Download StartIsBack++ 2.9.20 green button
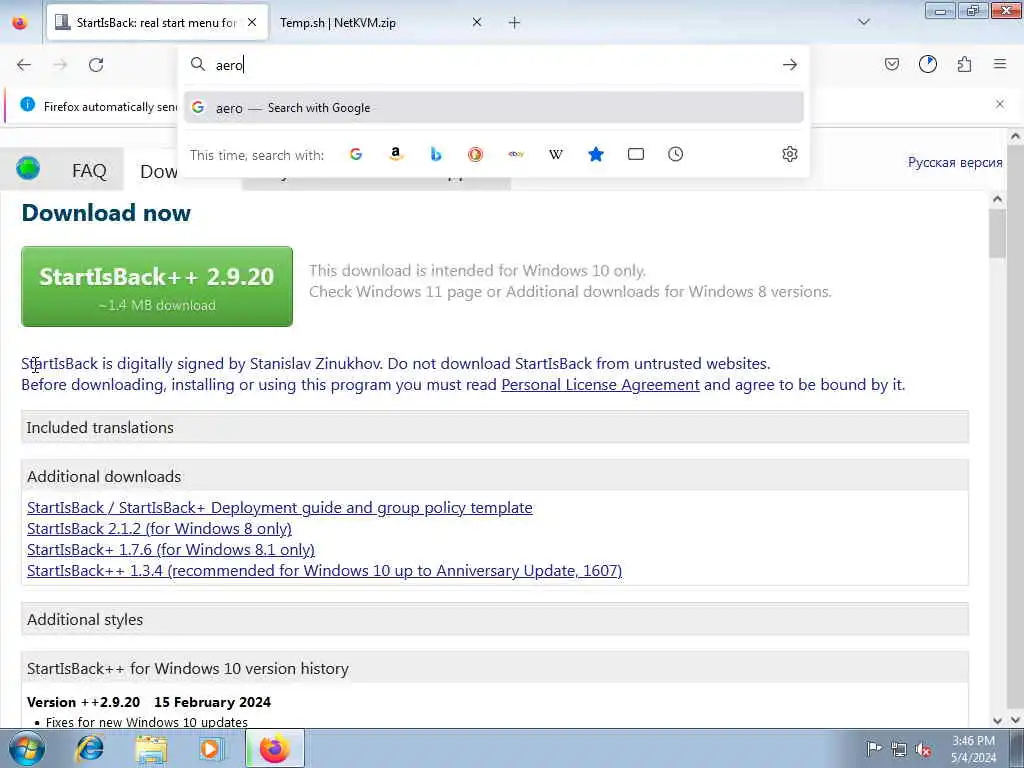Viewport: 1024px width, 768px height. (x=157, y=286)
